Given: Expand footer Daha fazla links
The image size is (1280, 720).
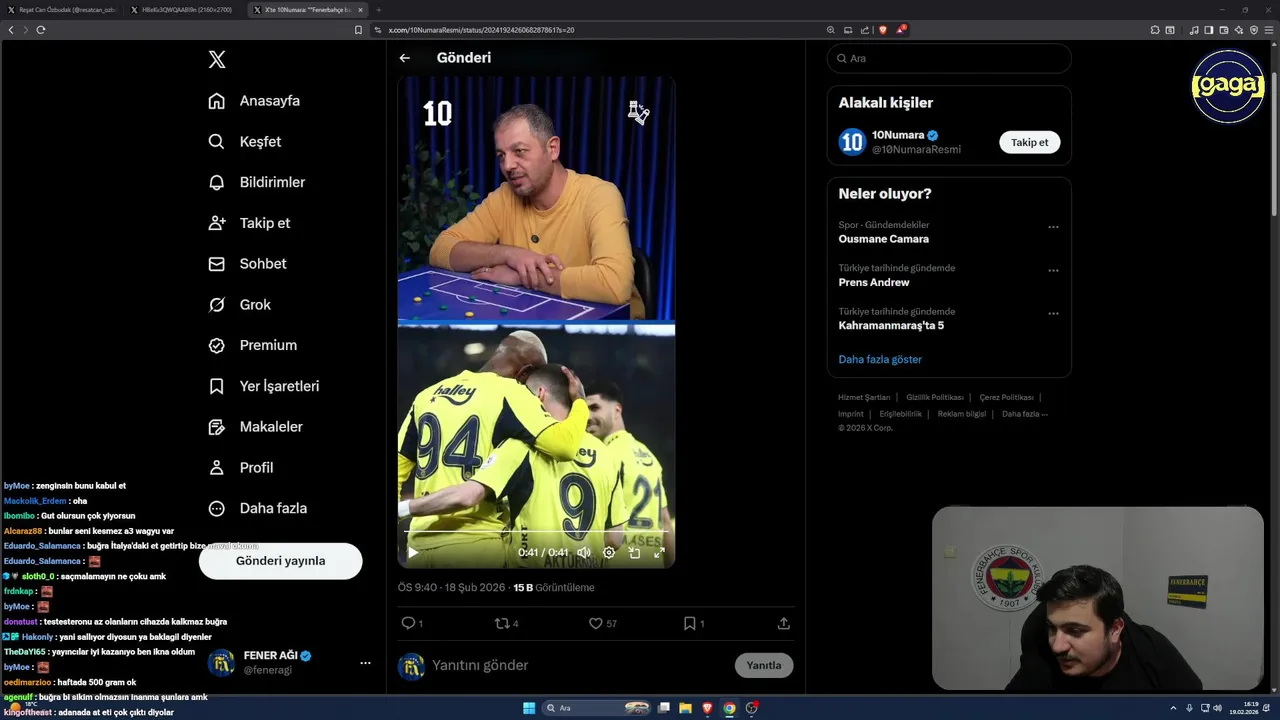Looking at the screenshot, I should click(x=1025, y=414).
